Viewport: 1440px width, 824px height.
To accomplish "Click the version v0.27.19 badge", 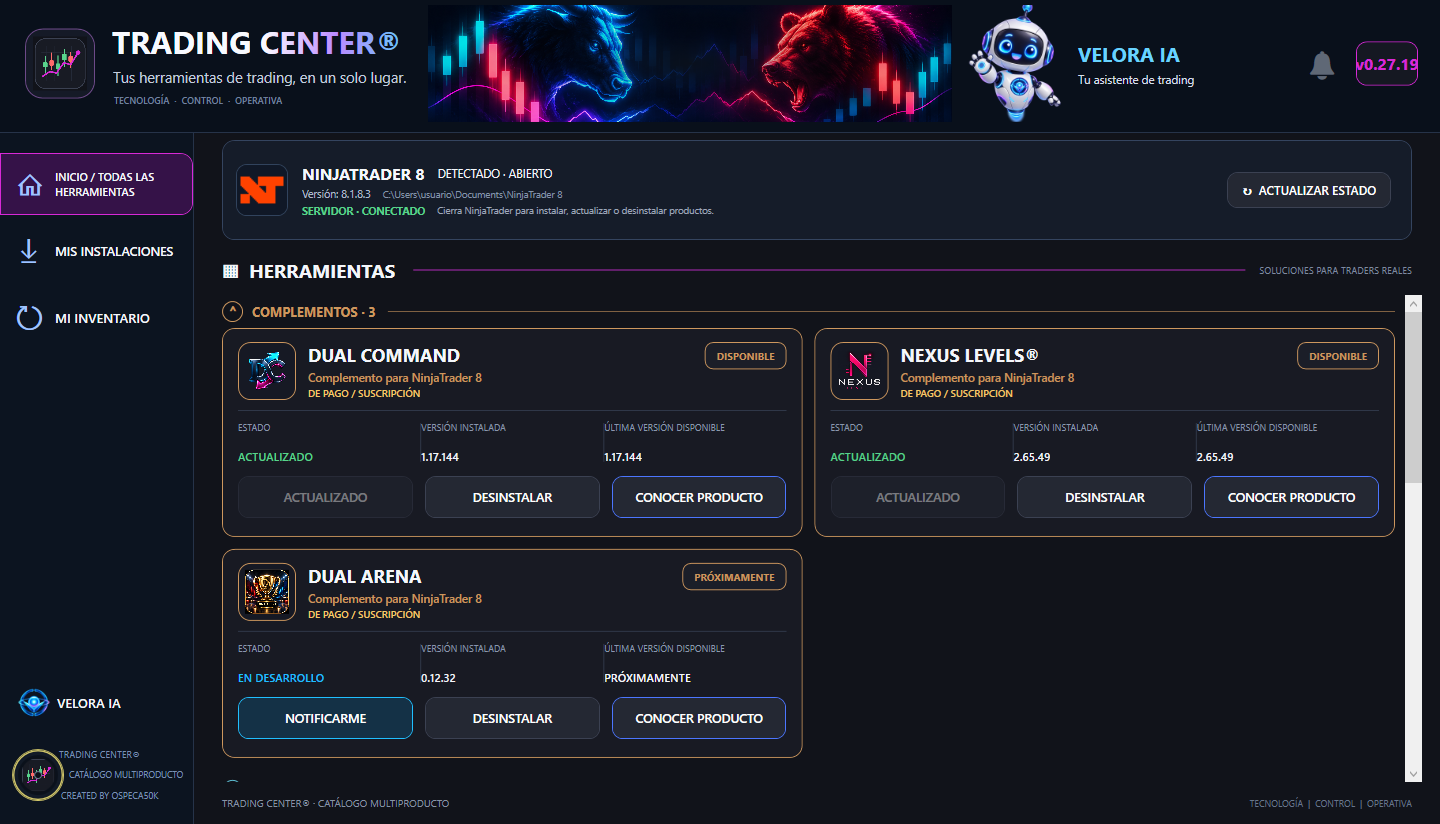I will pyautogui.click(x=1386, y=64).
